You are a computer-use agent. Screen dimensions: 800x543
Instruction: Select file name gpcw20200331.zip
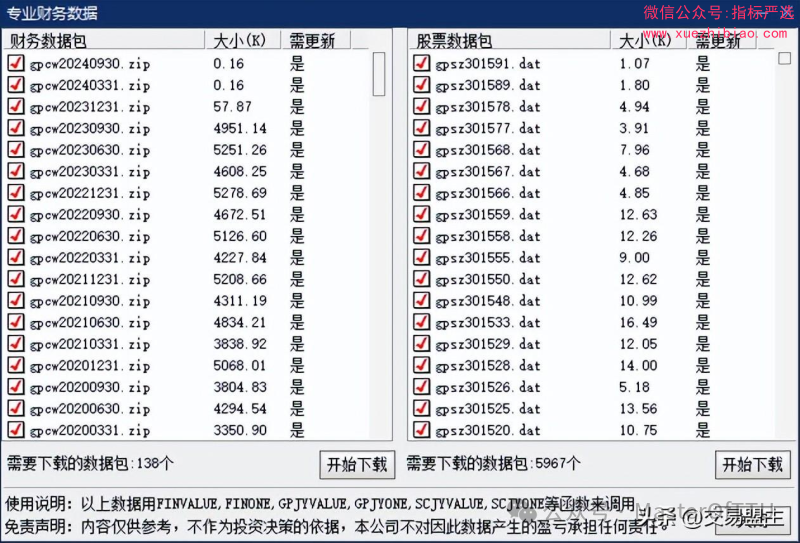(x=90, y=430)
